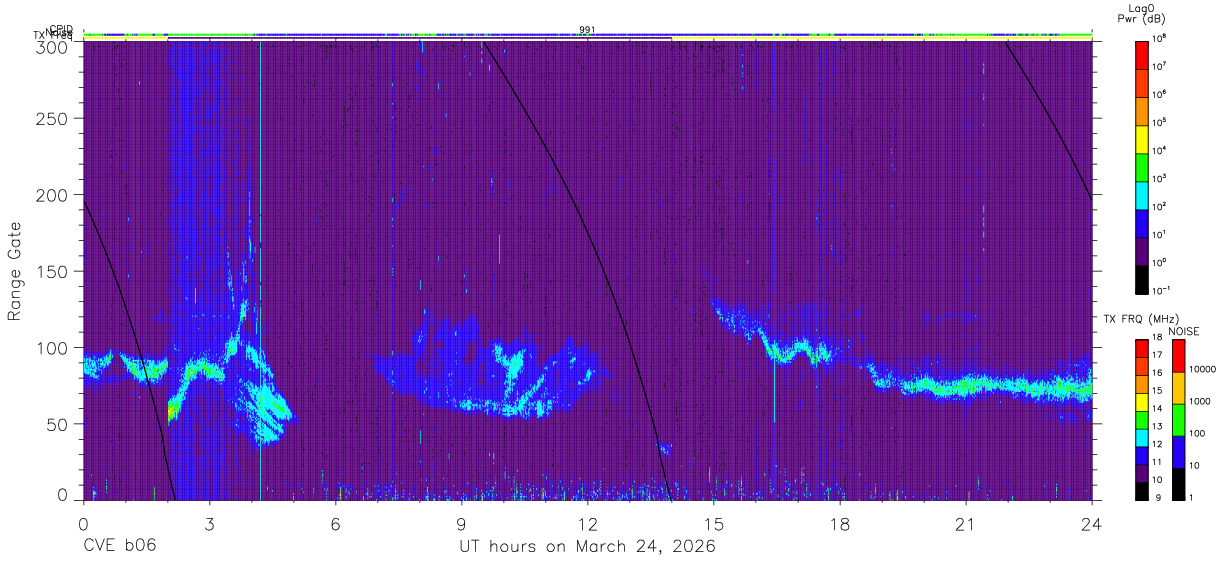Image resolution: width=1228 pixels, height=567 pixels.
Task: Click the blue swatch in Lag0 Pwr colorbar
Action: (x=1142, y=222)
